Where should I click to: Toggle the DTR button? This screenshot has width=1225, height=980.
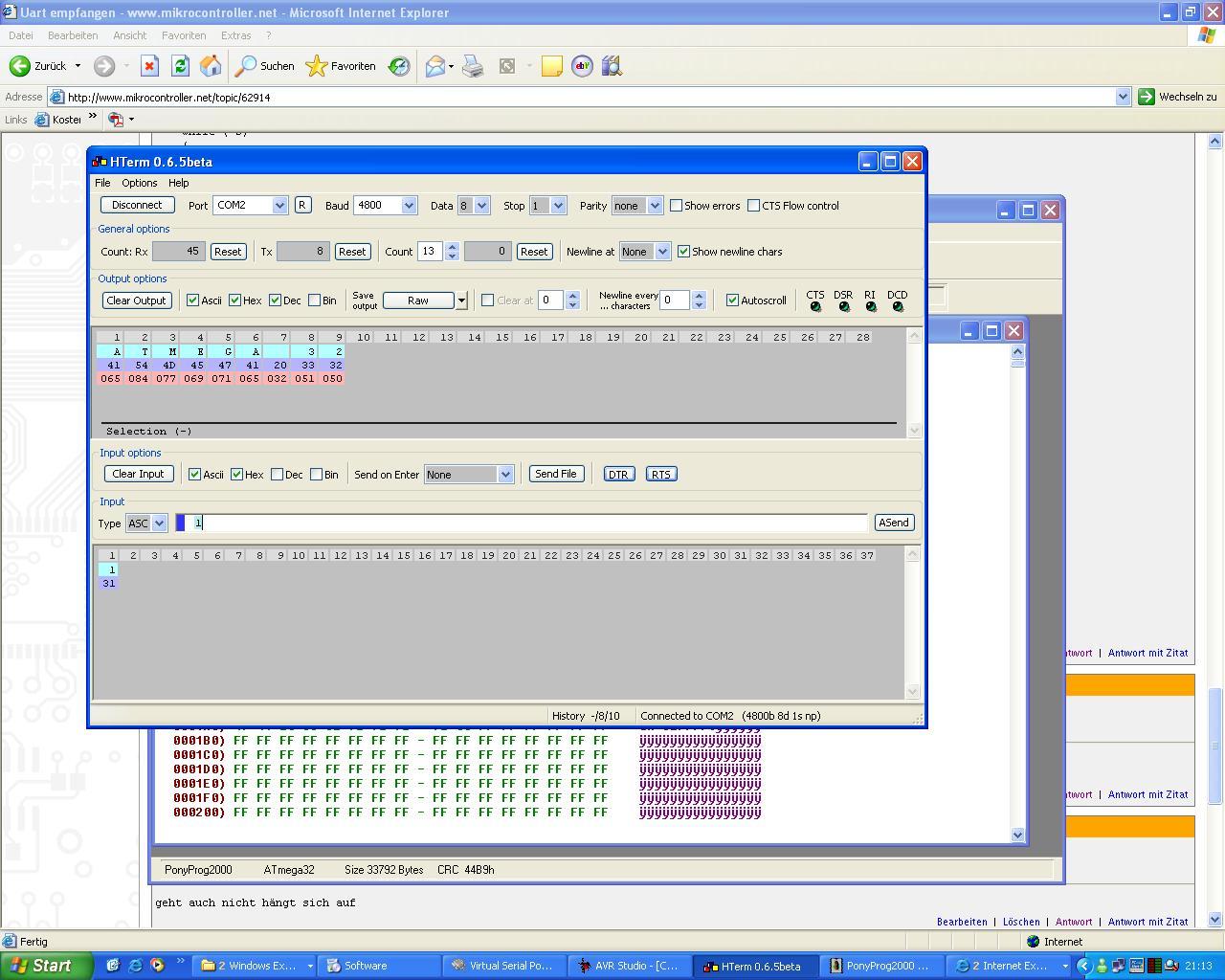[618, 474]
